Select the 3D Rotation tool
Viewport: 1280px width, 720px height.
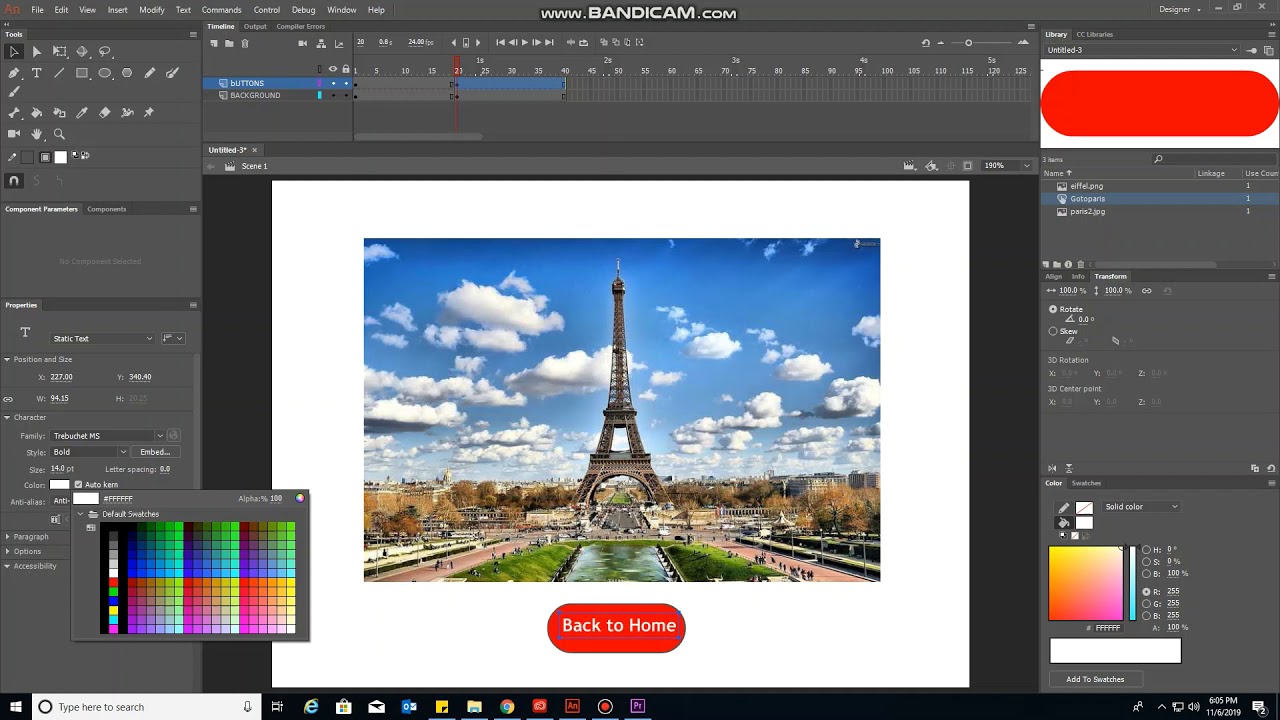pyautogui.click(x=82, y=51)
